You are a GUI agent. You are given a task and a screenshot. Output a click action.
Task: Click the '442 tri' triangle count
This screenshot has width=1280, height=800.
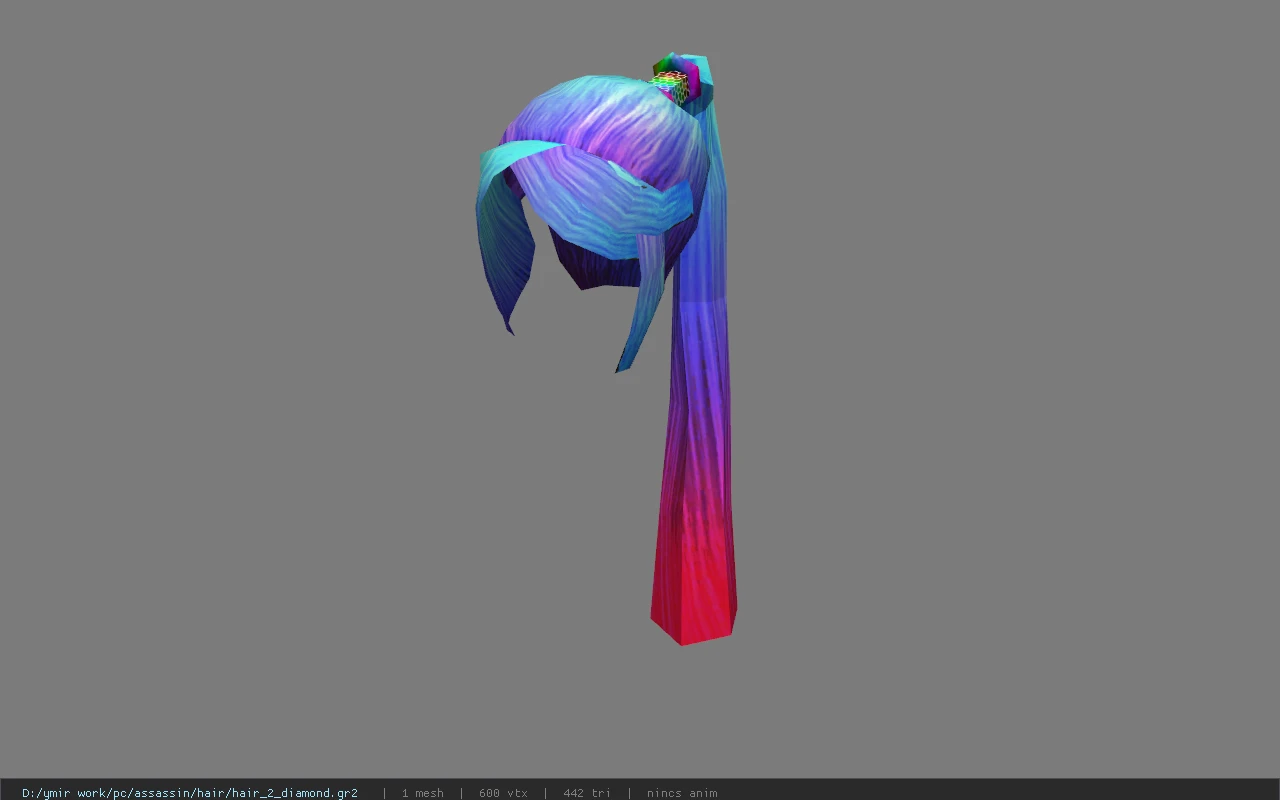(x=587, y=793)
